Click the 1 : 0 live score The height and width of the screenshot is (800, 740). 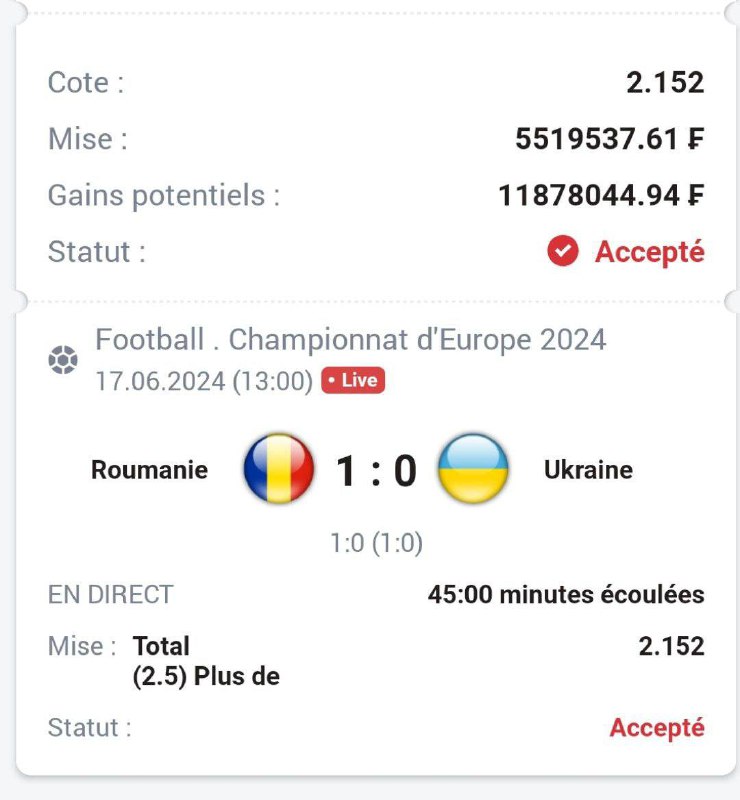[x=376, y=469]
